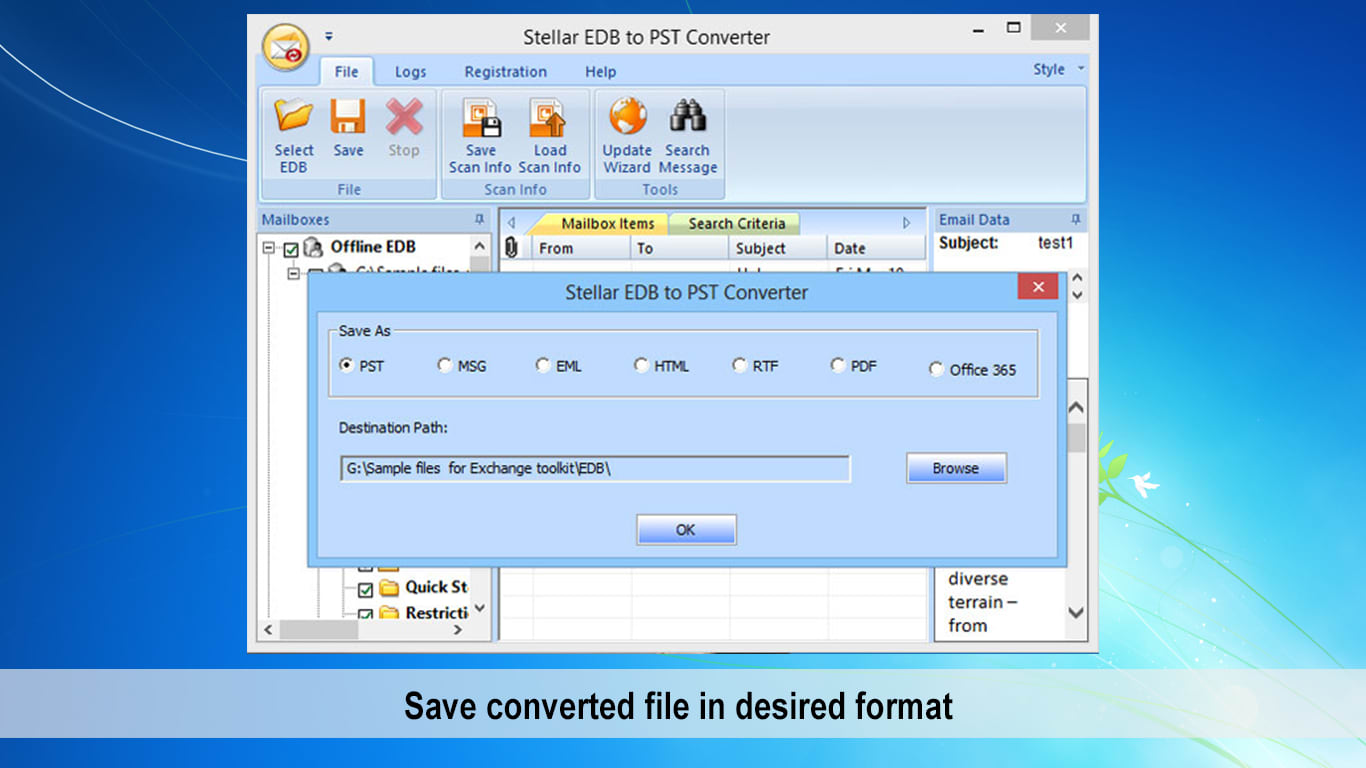Click the OK button in dialog
The image size is (1366, 768).
pos(686,530)
